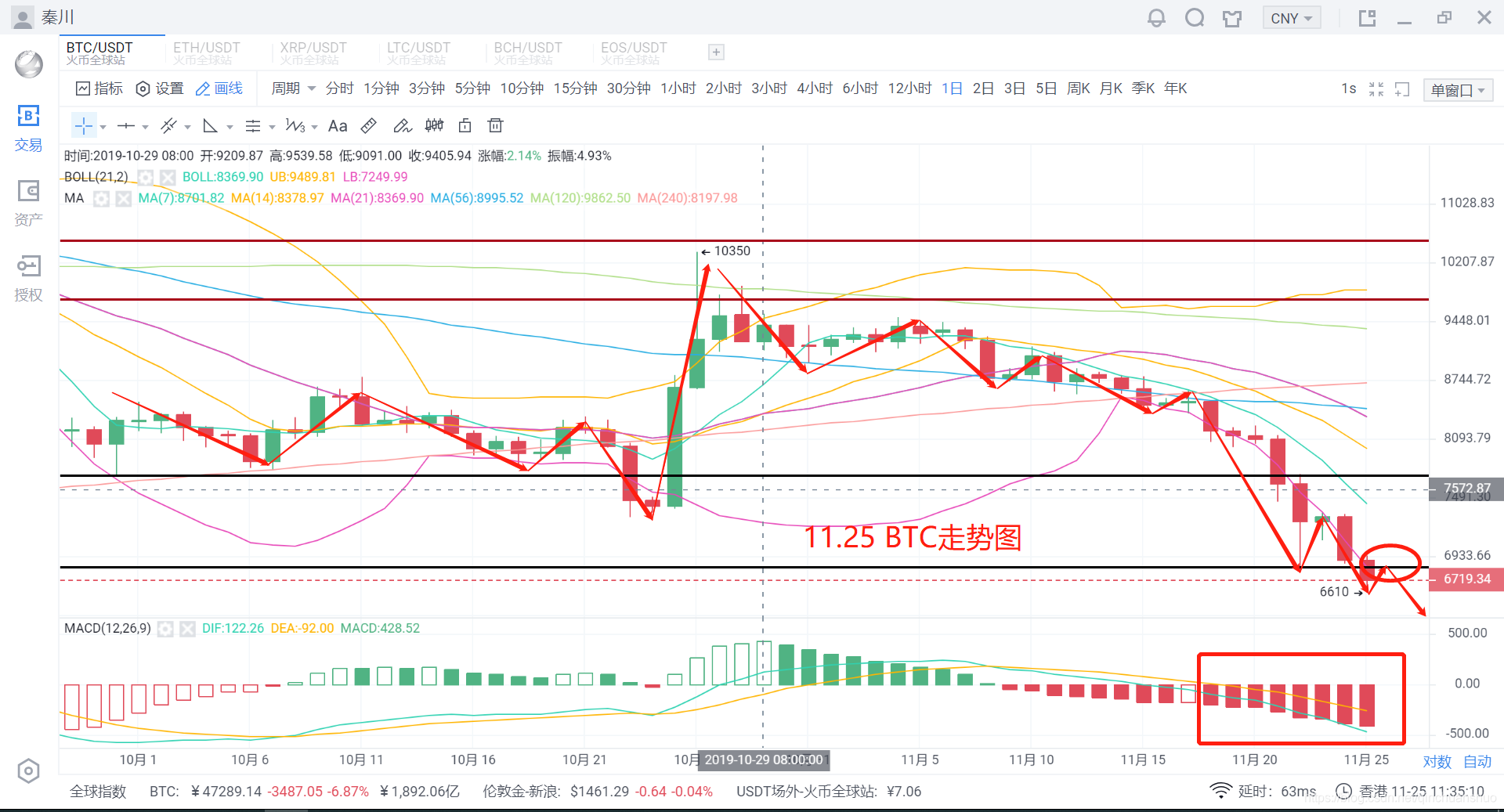
Task: Open BOLL indicator settings gear
Action: [146, 177]
